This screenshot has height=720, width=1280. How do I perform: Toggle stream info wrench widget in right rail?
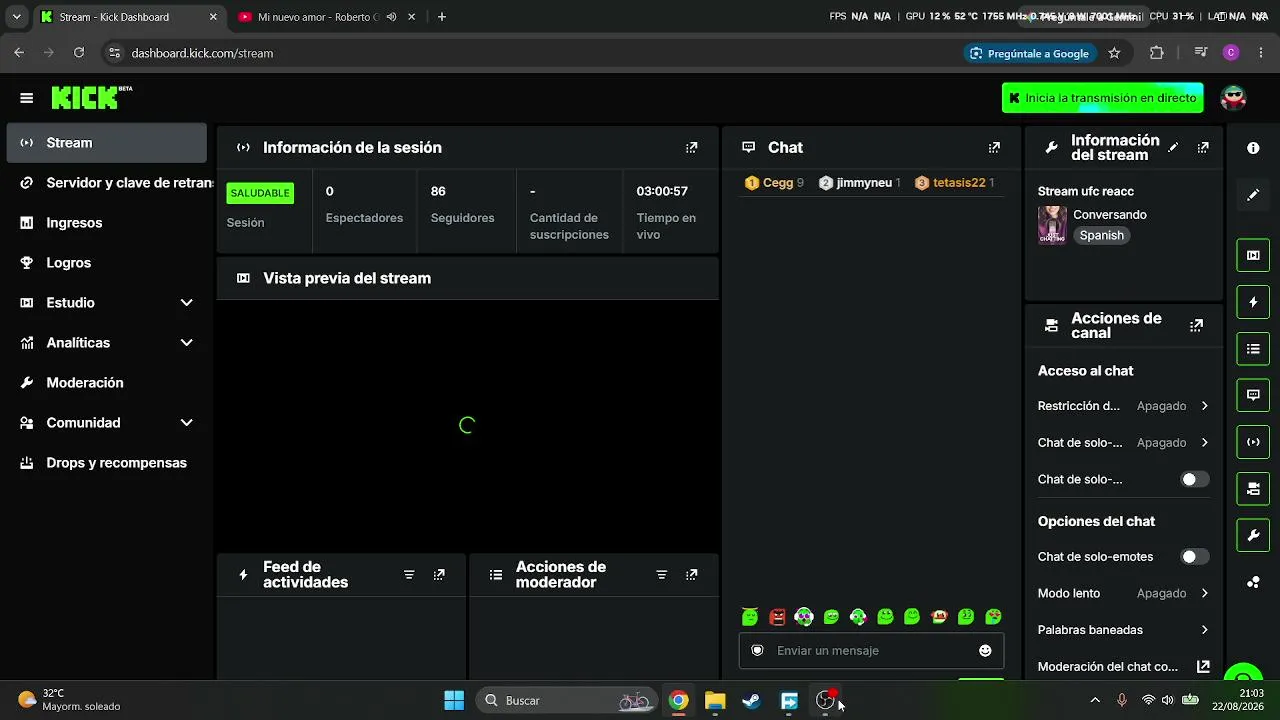click(1253, 536)
